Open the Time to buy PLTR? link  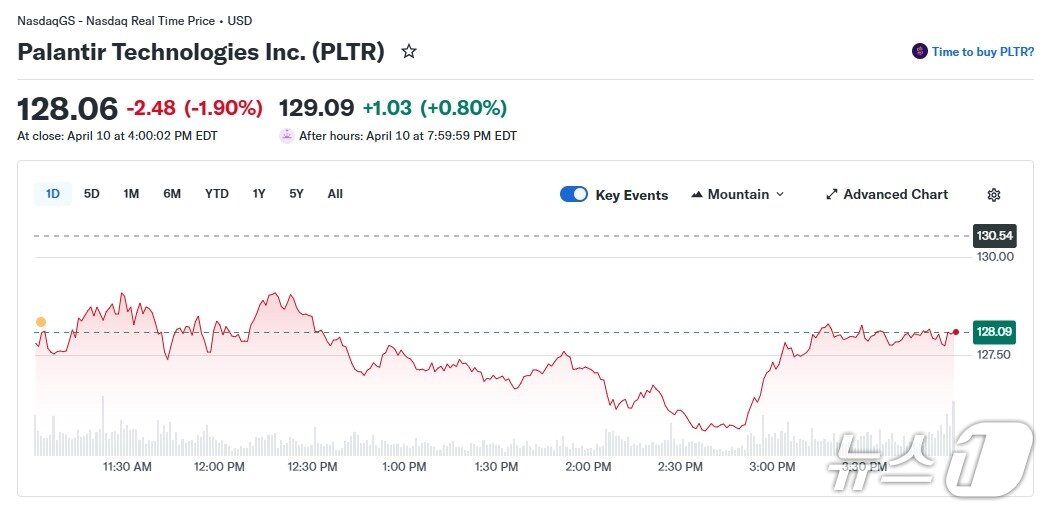click(x=982, y=52)
